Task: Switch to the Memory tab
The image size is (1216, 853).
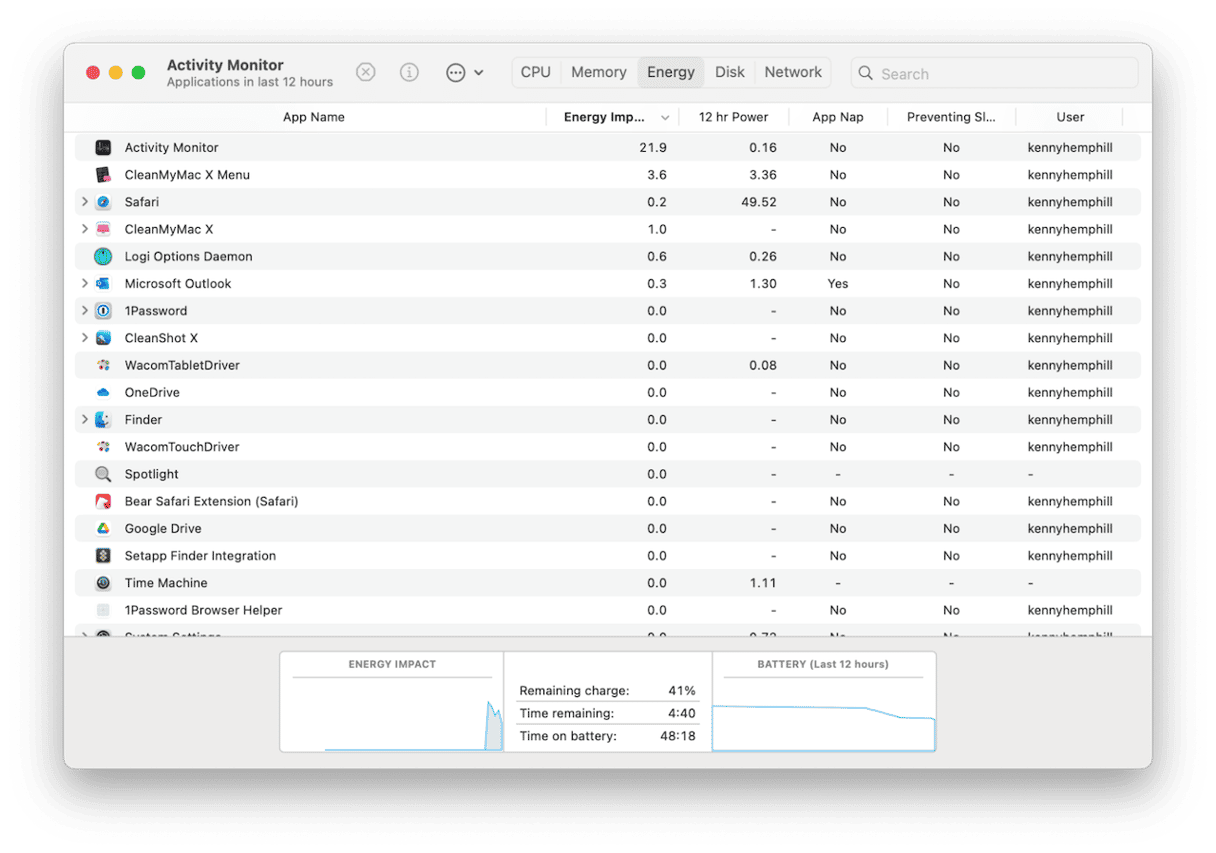Action: click(x=598, y=72)
